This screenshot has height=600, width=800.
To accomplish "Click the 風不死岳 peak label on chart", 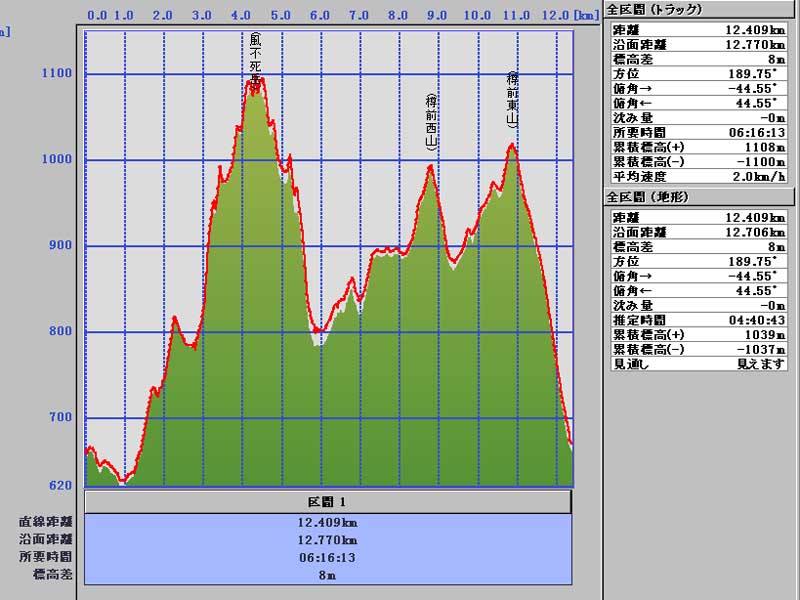I will (256, 60).
